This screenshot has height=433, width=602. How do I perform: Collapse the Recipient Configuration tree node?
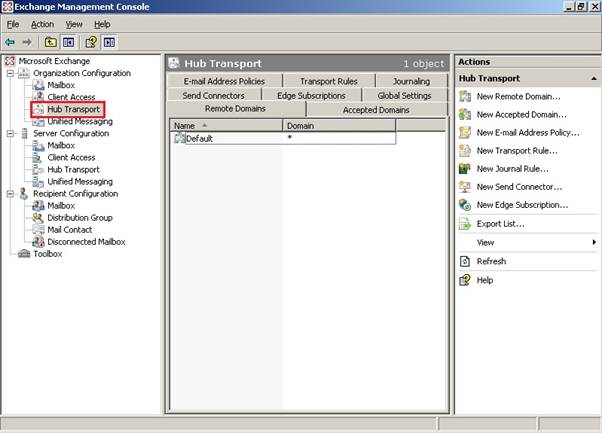click(x=10, y=194)
